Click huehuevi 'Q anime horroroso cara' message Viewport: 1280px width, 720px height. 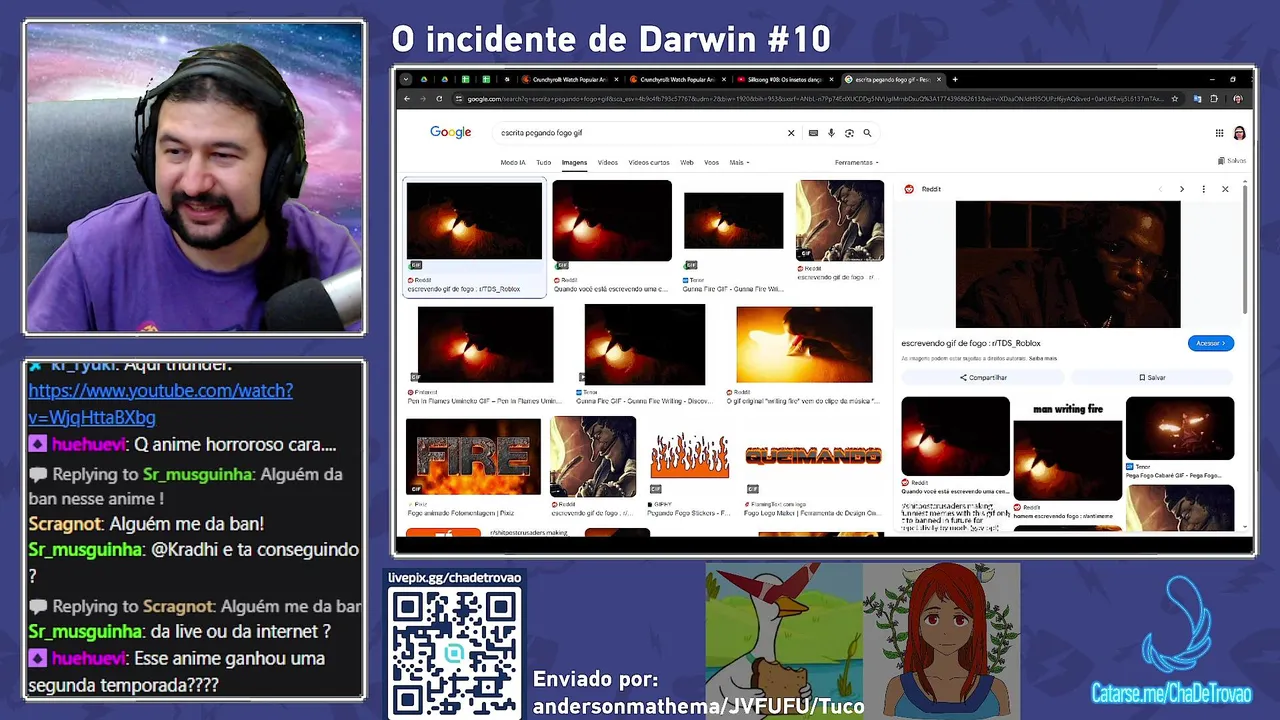(183, 444)
